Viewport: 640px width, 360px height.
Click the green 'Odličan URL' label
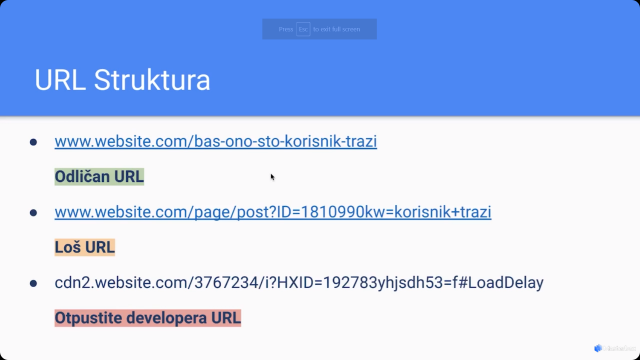(99, 177)
